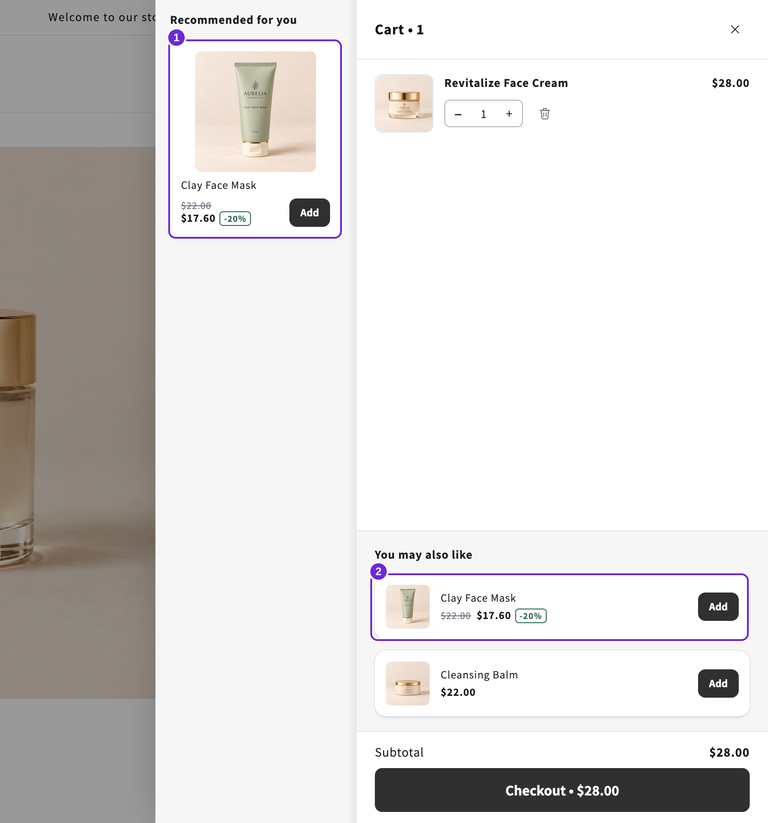This screenshot has width=768, height=823.
Task: Click the Clay Face Mask title in the Recommended panel
Action: pyautogui.click(x=218, y=185)
